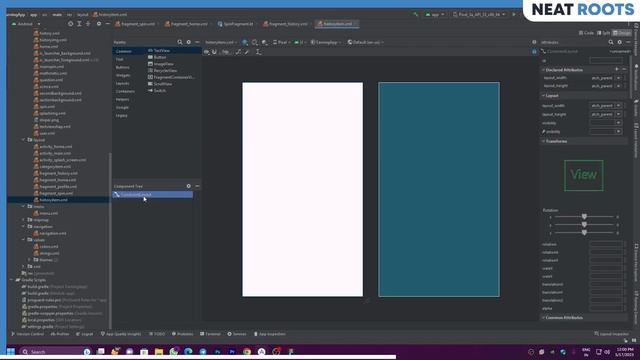Screen dimensions: 640x360
Task: Open orientation options icon in designer toolbar
Action: pos(255,42)
